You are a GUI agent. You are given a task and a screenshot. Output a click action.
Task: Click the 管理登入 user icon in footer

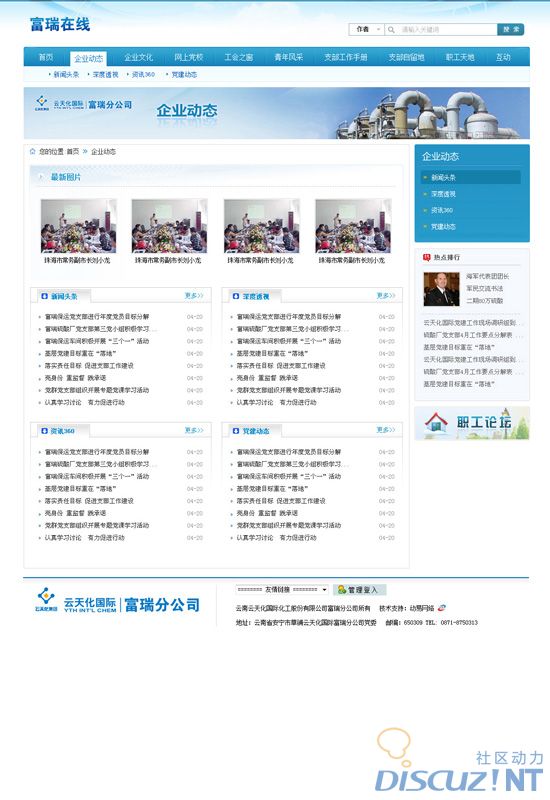point(342,589)
